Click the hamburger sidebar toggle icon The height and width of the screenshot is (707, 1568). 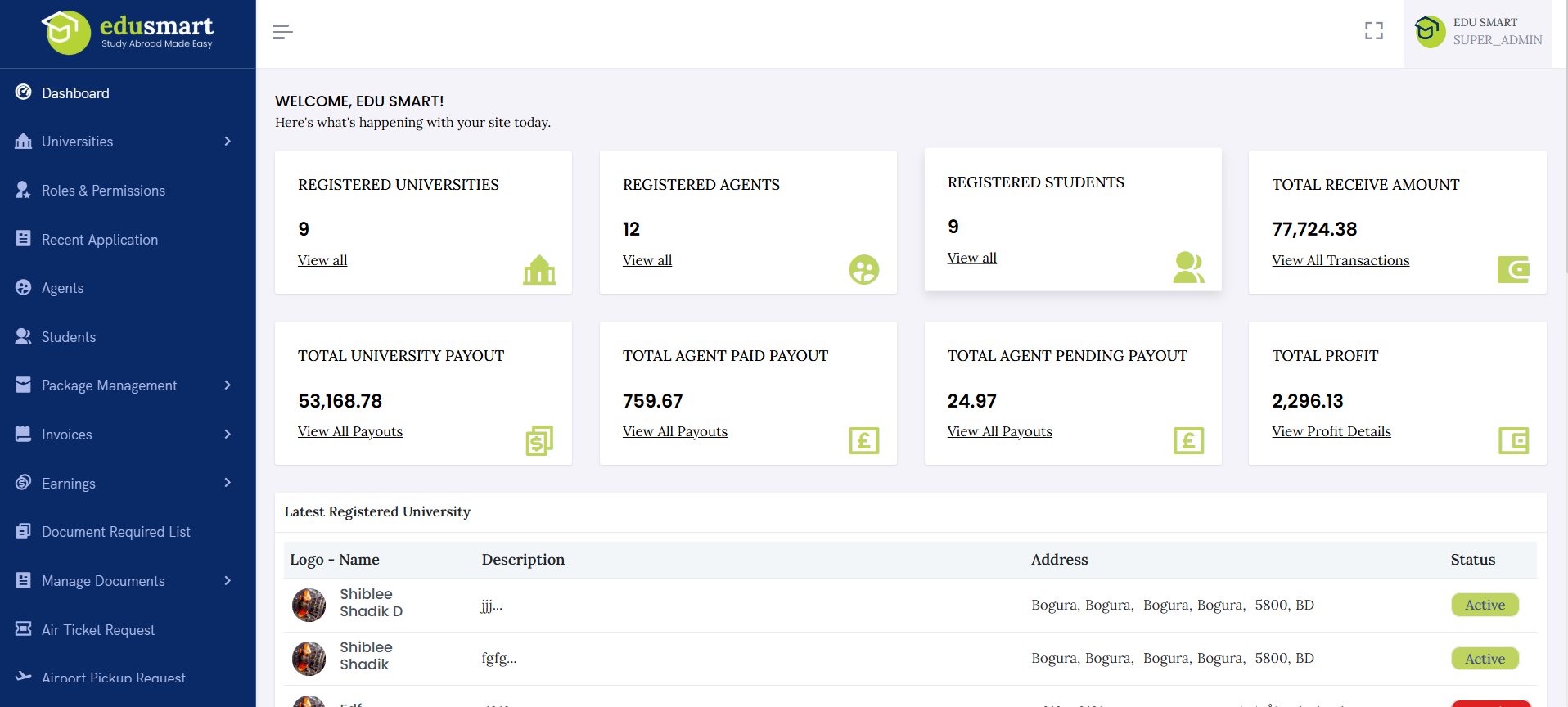click(x=282, y=32)
